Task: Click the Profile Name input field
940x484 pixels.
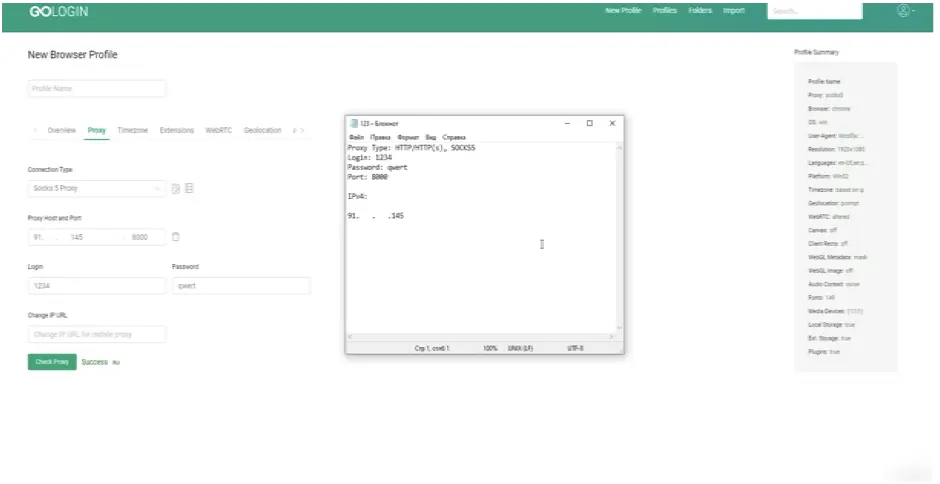Action: coord(96,89)
